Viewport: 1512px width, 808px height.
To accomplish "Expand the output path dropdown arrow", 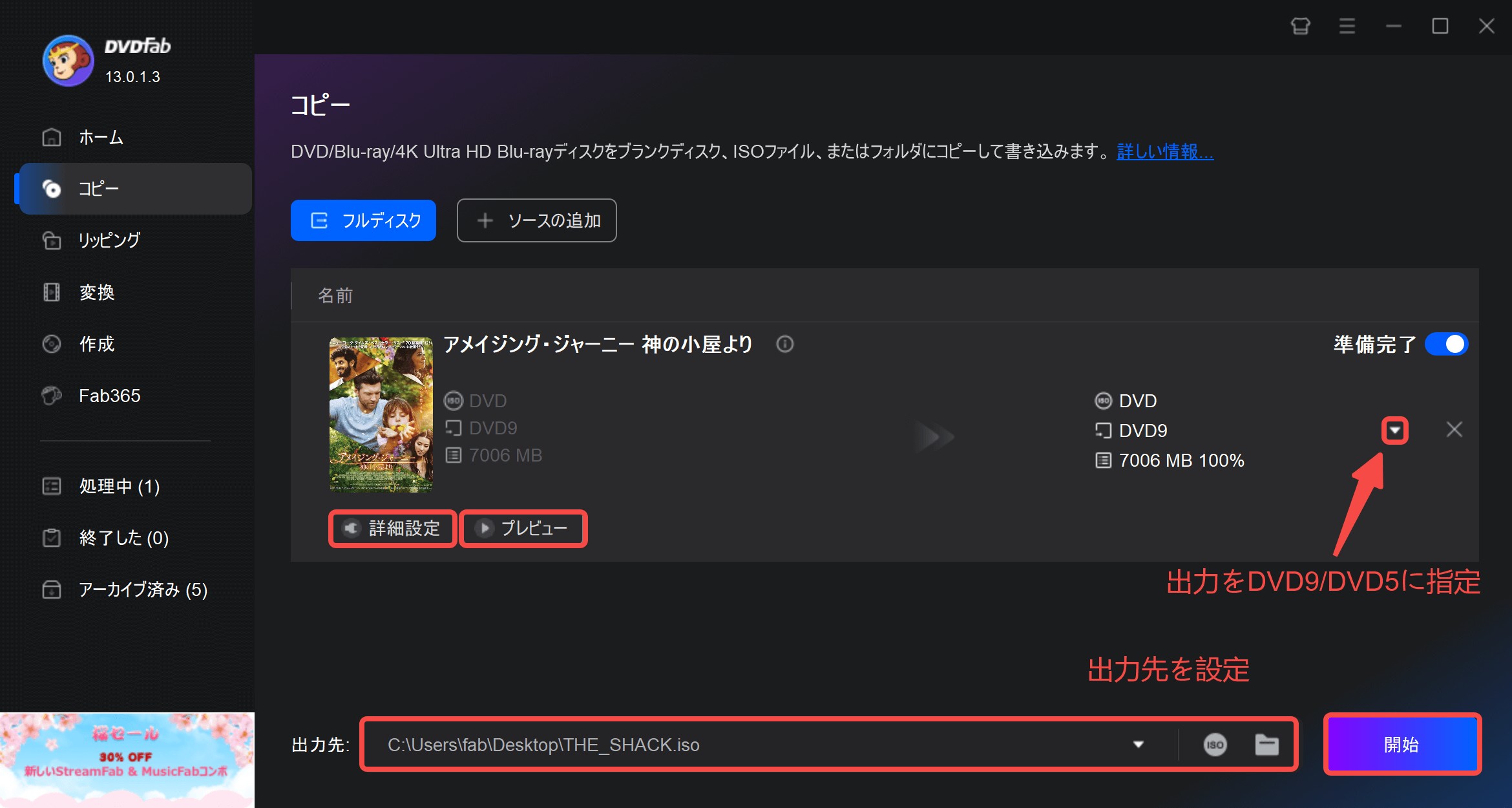I will (1139, 745).
